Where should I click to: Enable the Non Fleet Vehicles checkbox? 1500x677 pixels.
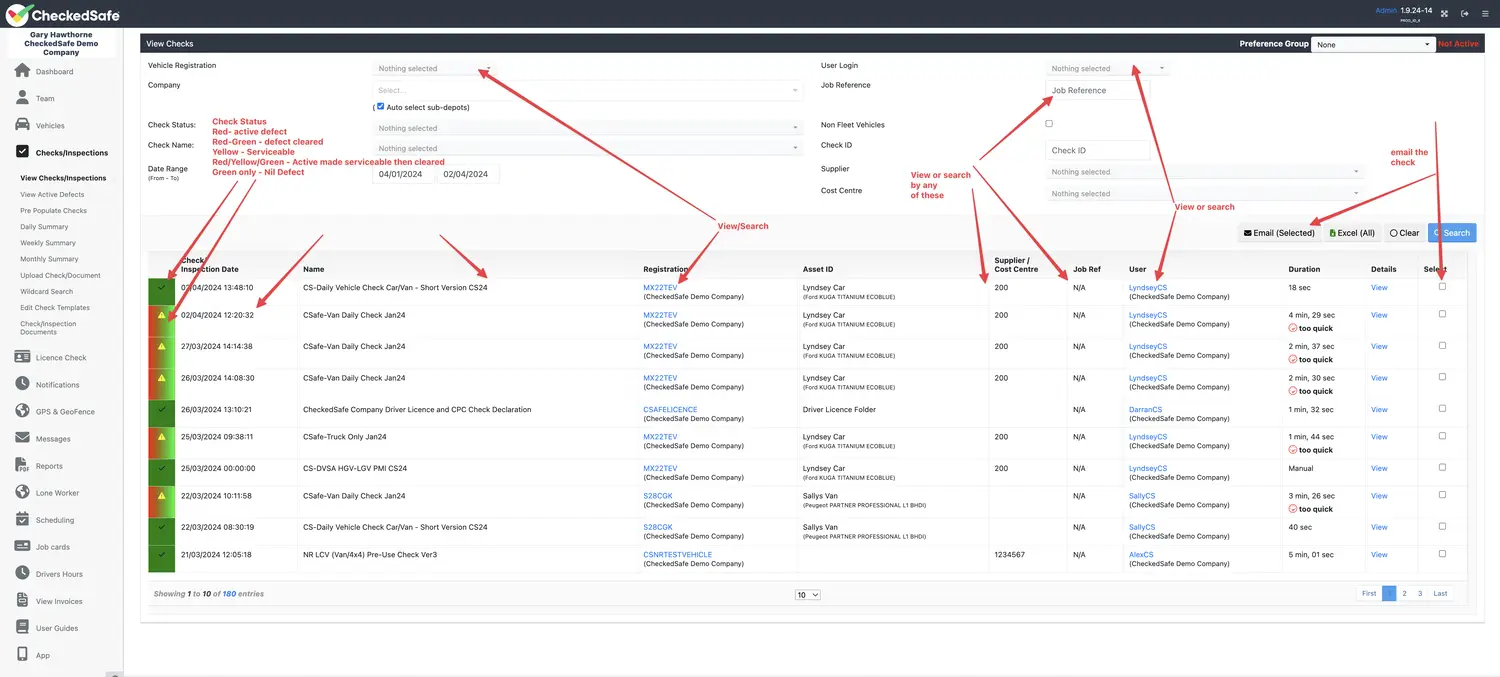pos(1049,124)
